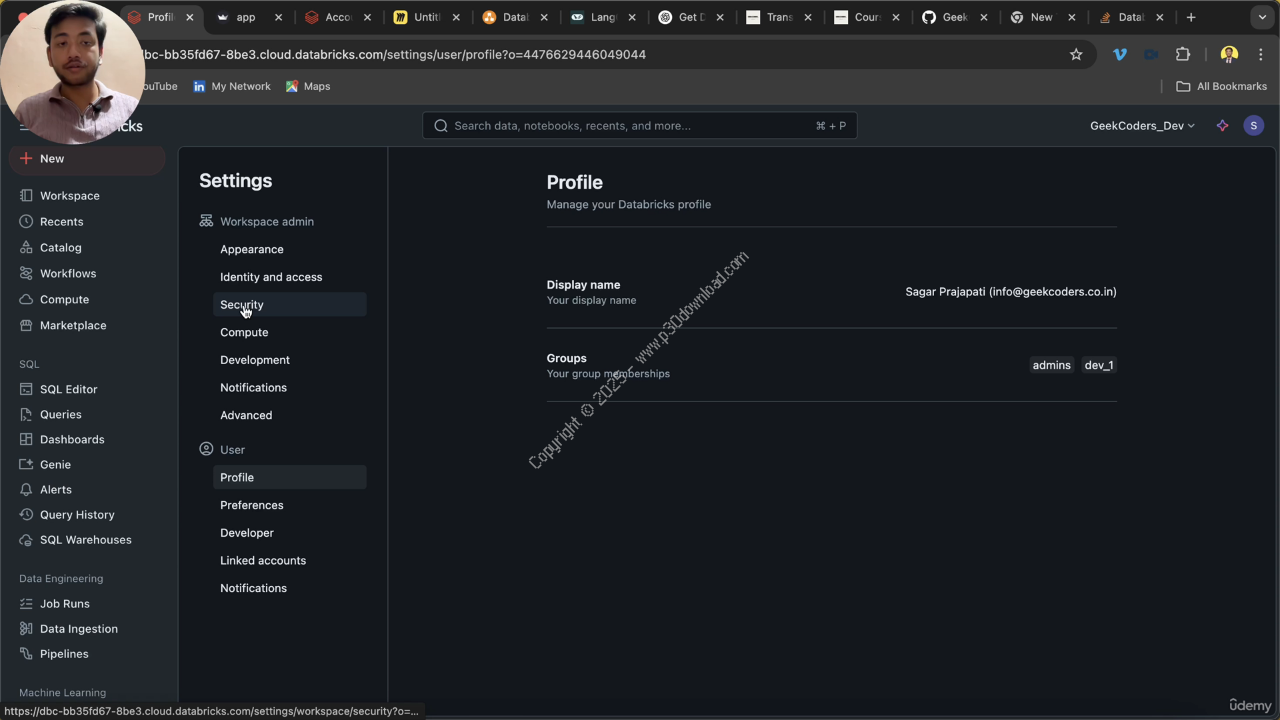Open Maps bookmark
This screenshot has height=720, width=1280.
pyautogui.click(x=308, y=87)
